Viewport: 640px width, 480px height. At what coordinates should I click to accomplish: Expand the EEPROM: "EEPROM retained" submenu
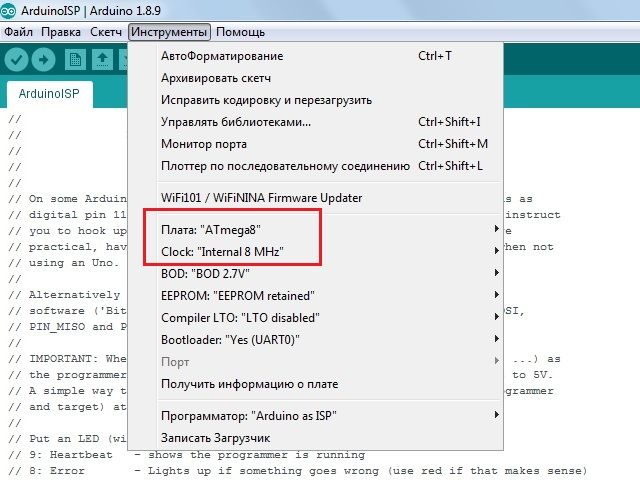[x=316, y=296]
